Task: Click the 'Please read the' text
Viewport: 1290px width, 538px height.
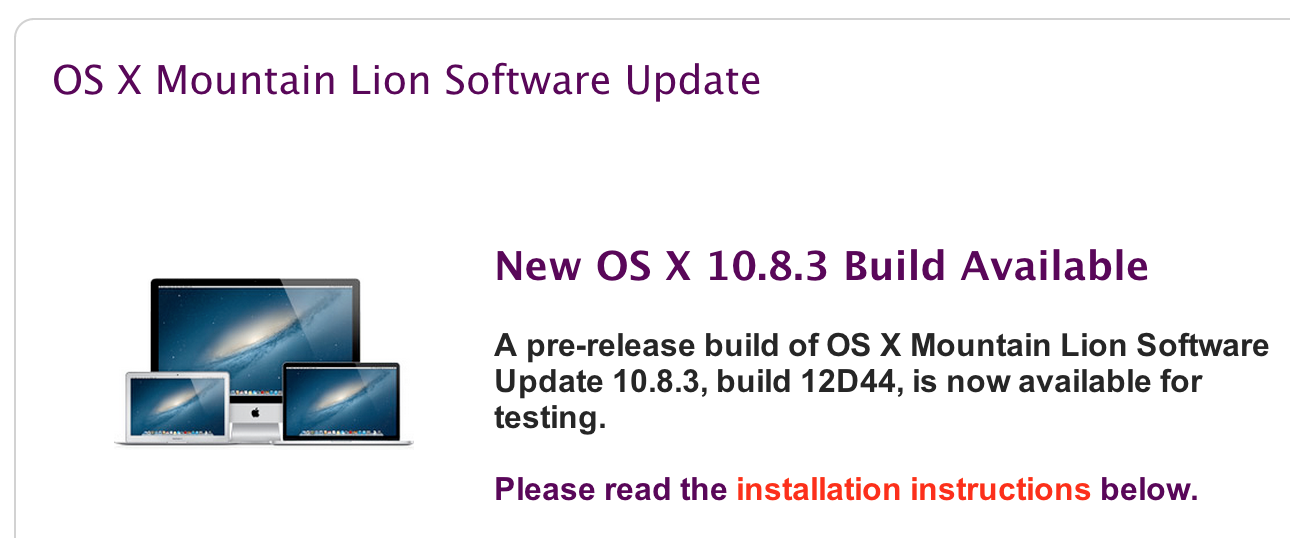Action: tap(611, 490)
